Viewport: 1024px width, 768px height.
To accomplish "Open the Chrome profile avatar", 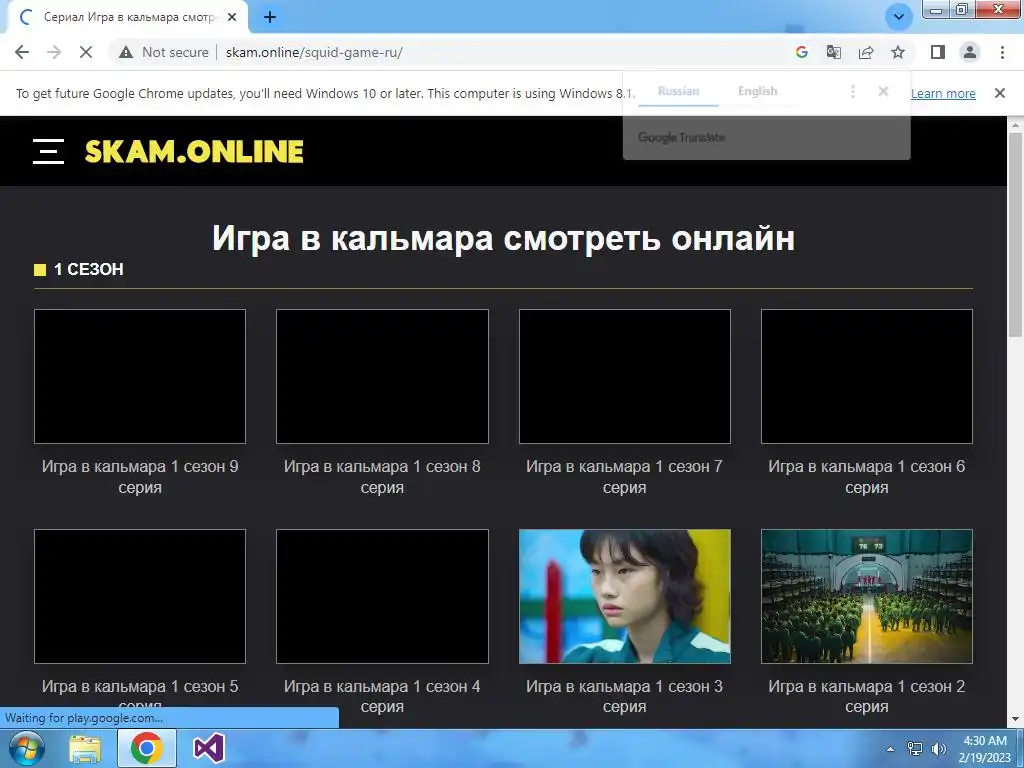I will 970,52.
